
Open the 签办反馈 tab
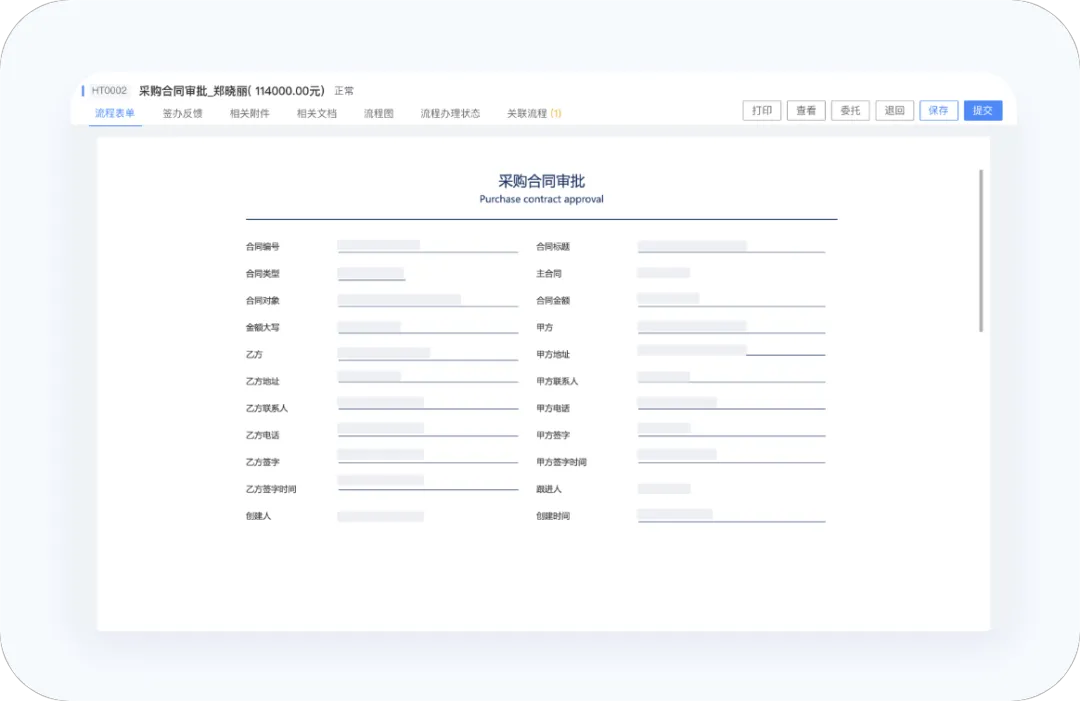(182, 113)
